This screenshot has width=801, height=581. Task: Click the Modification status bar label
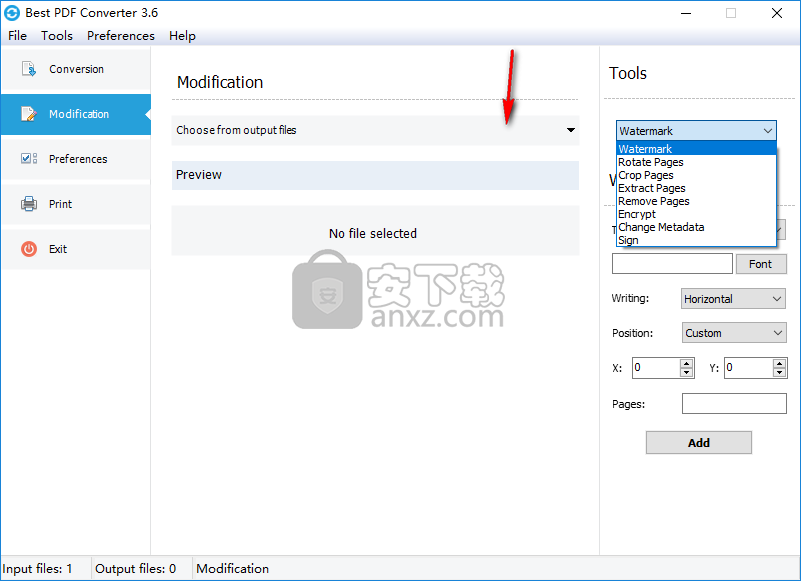point(232,569)
